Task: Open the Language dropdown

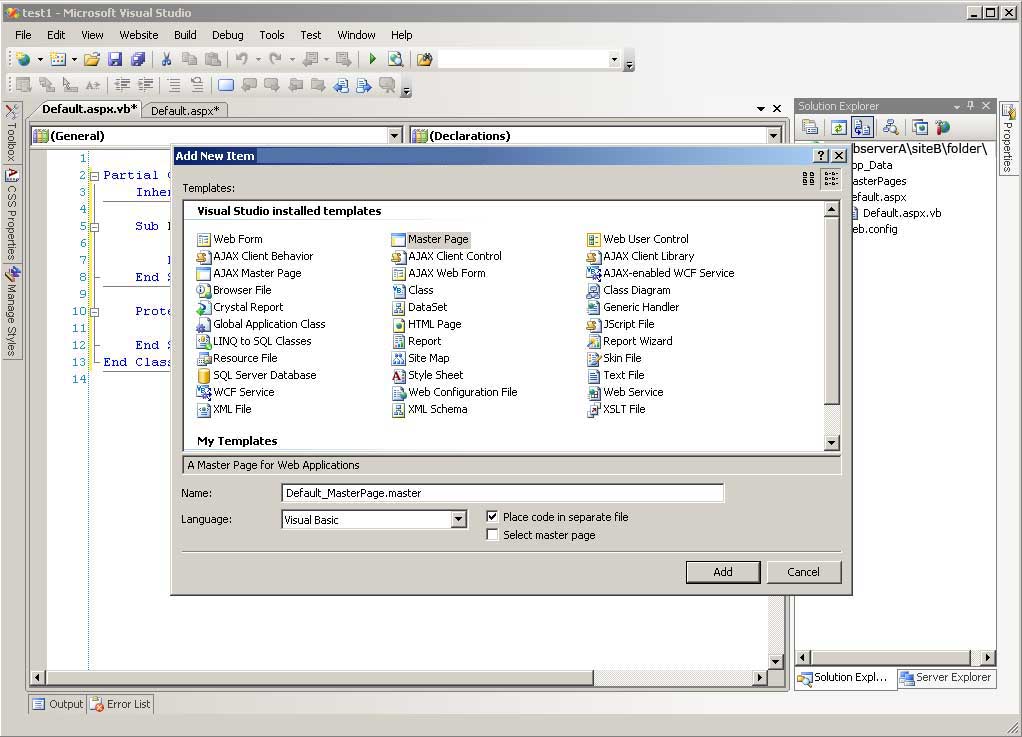Action: coord(458,519)
